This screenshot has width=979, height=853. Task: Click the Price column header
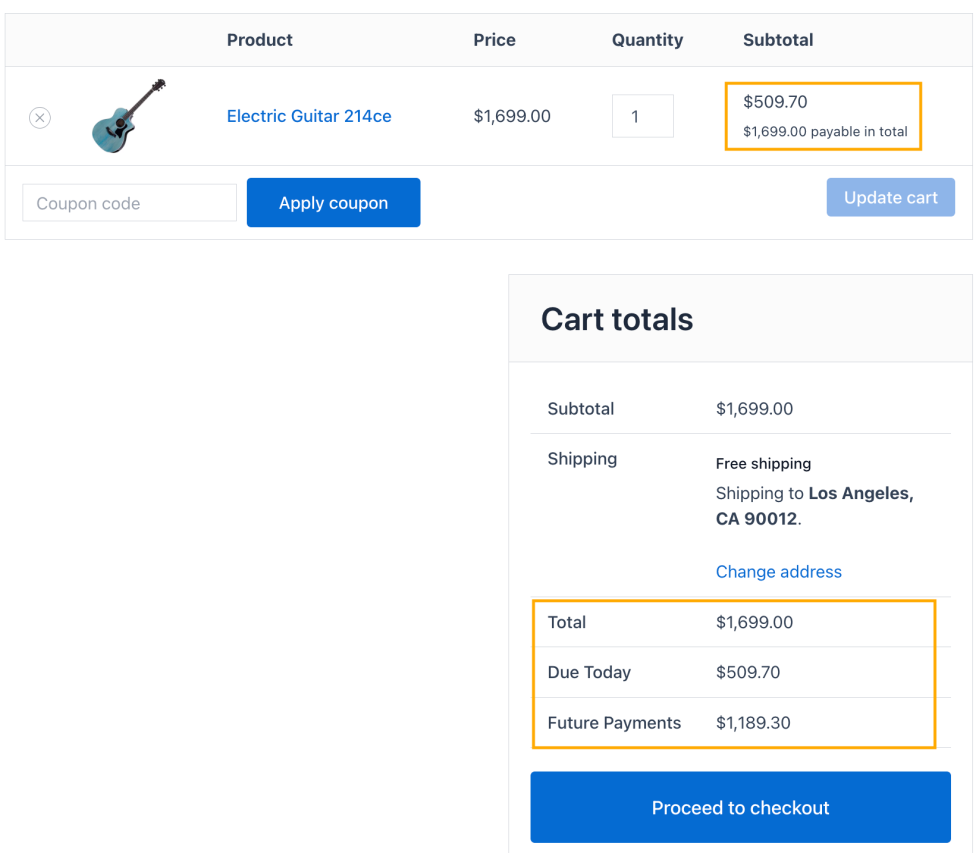coord(495,40)
